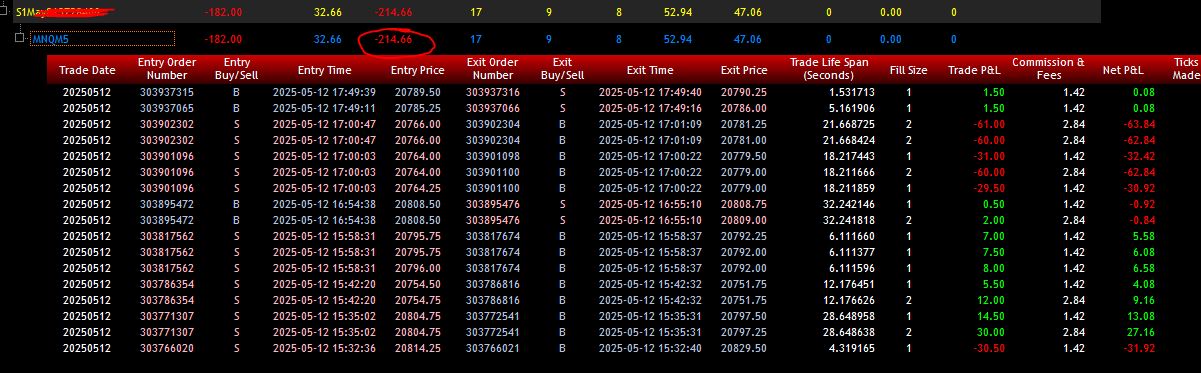Click the Entry Buy/Sell column header
This screenshot has width=1201, height=373.
(236, 69)
